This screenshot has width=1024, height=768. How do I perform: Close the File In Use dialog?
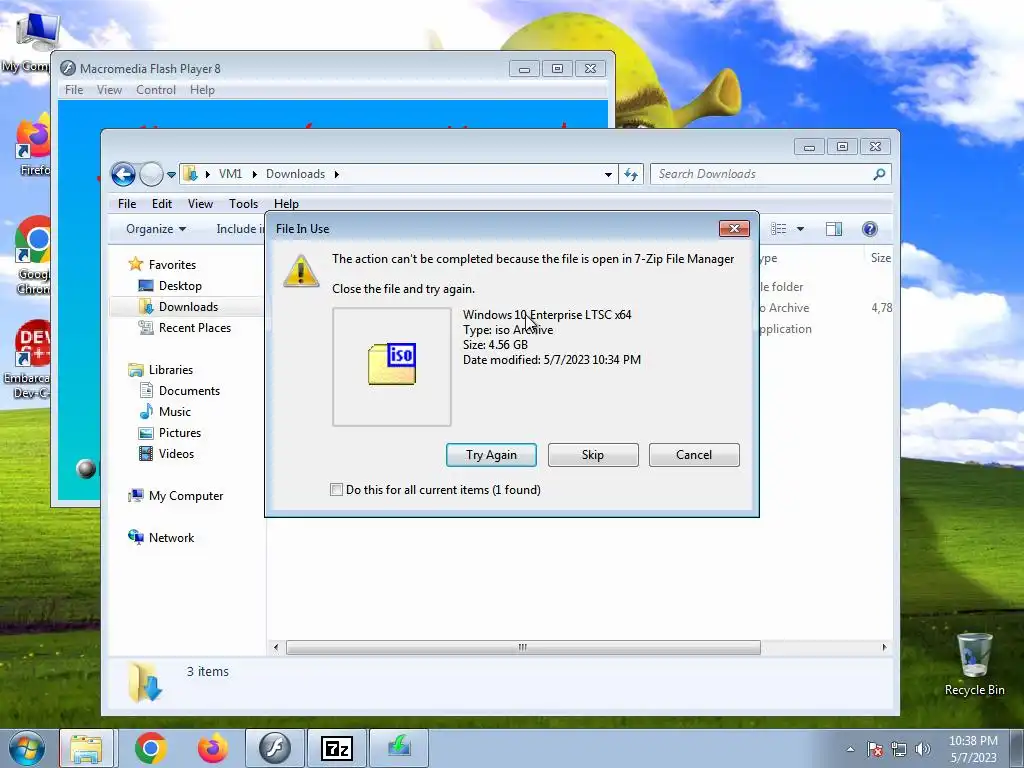pyautogui.click(x=734, y=229)
